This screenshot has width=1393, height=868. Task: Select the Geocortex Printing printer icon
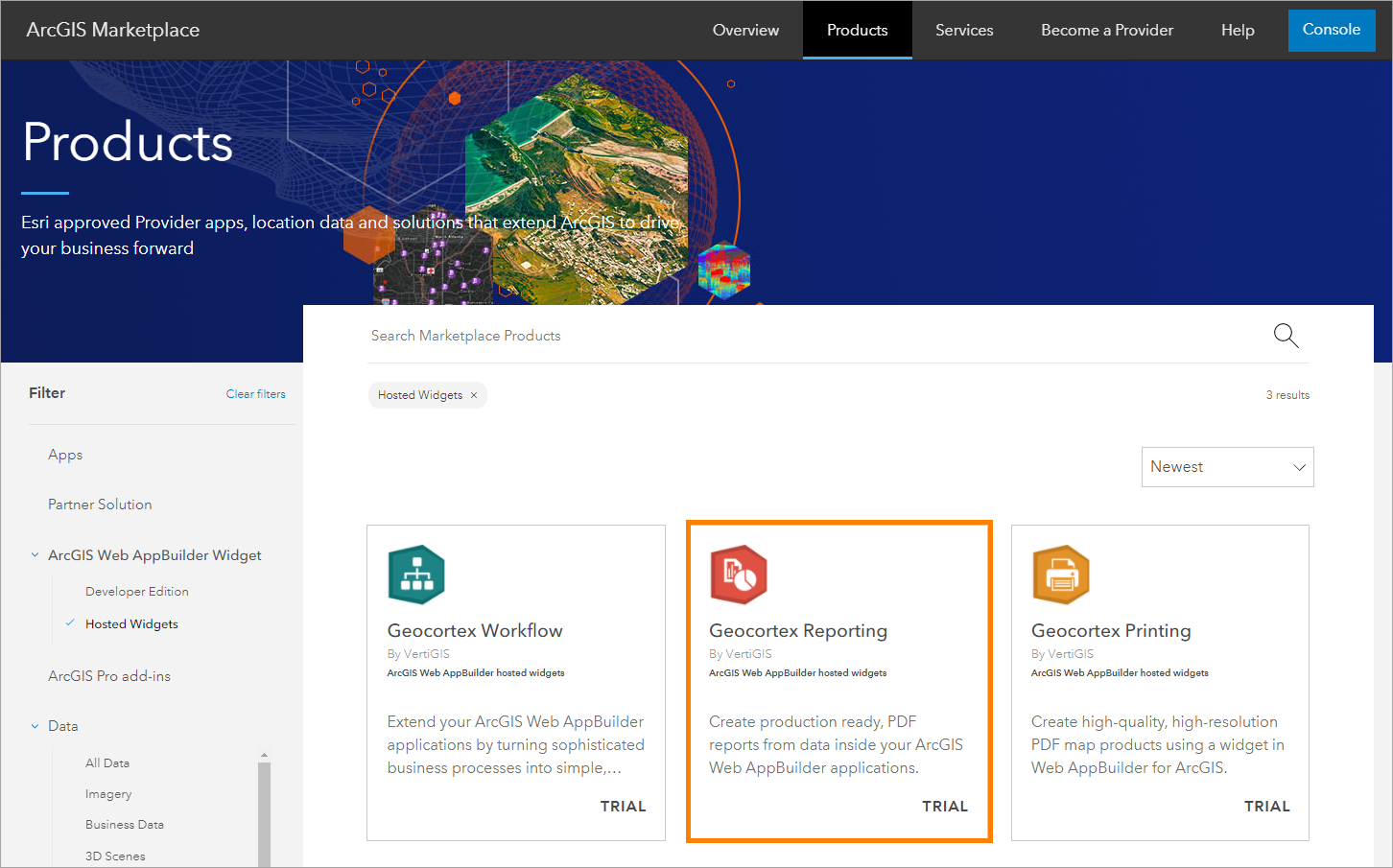click(x=1061, y=575)
